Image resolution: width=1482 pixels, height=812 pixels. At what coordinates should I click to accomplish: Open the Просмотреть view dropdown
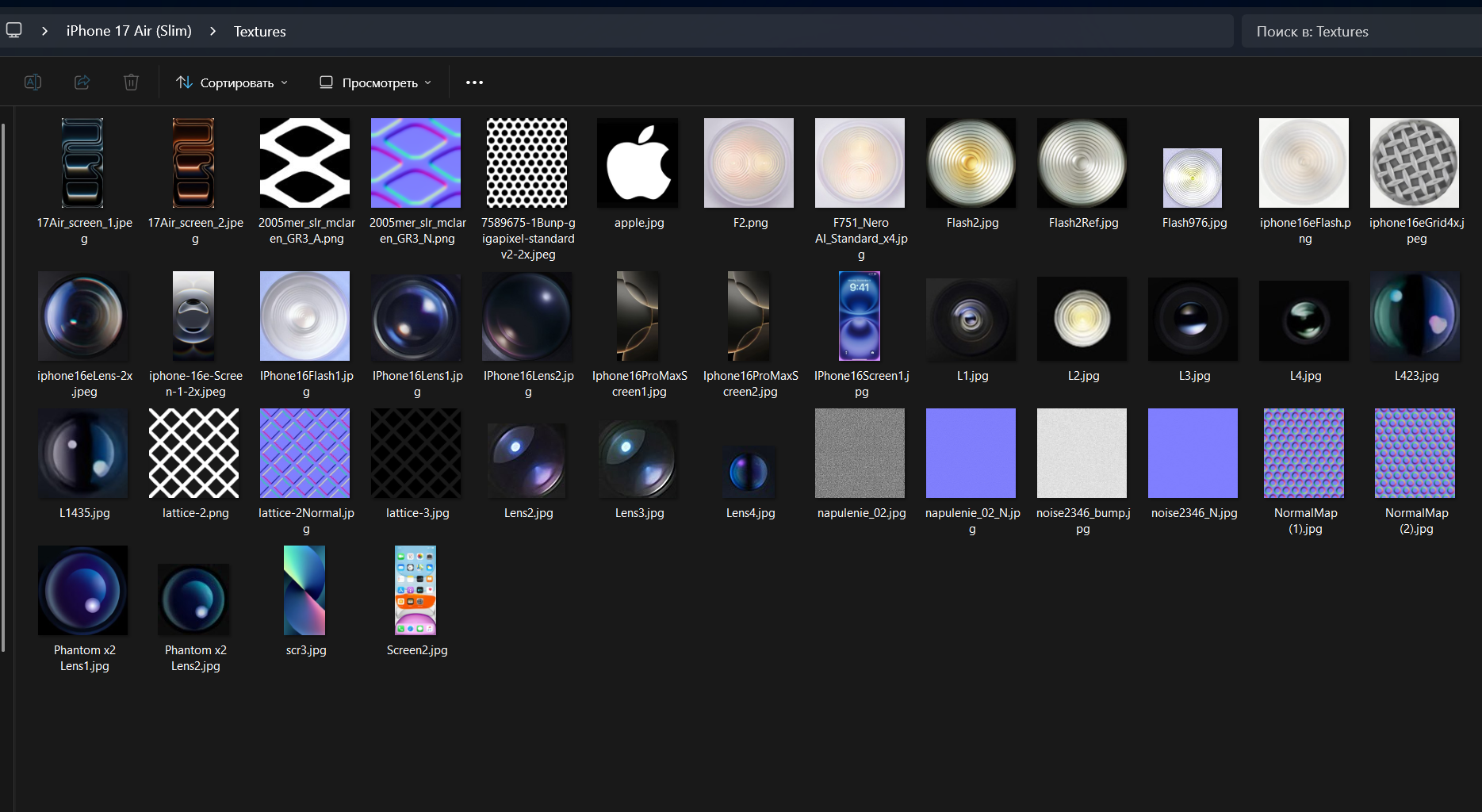375,82
